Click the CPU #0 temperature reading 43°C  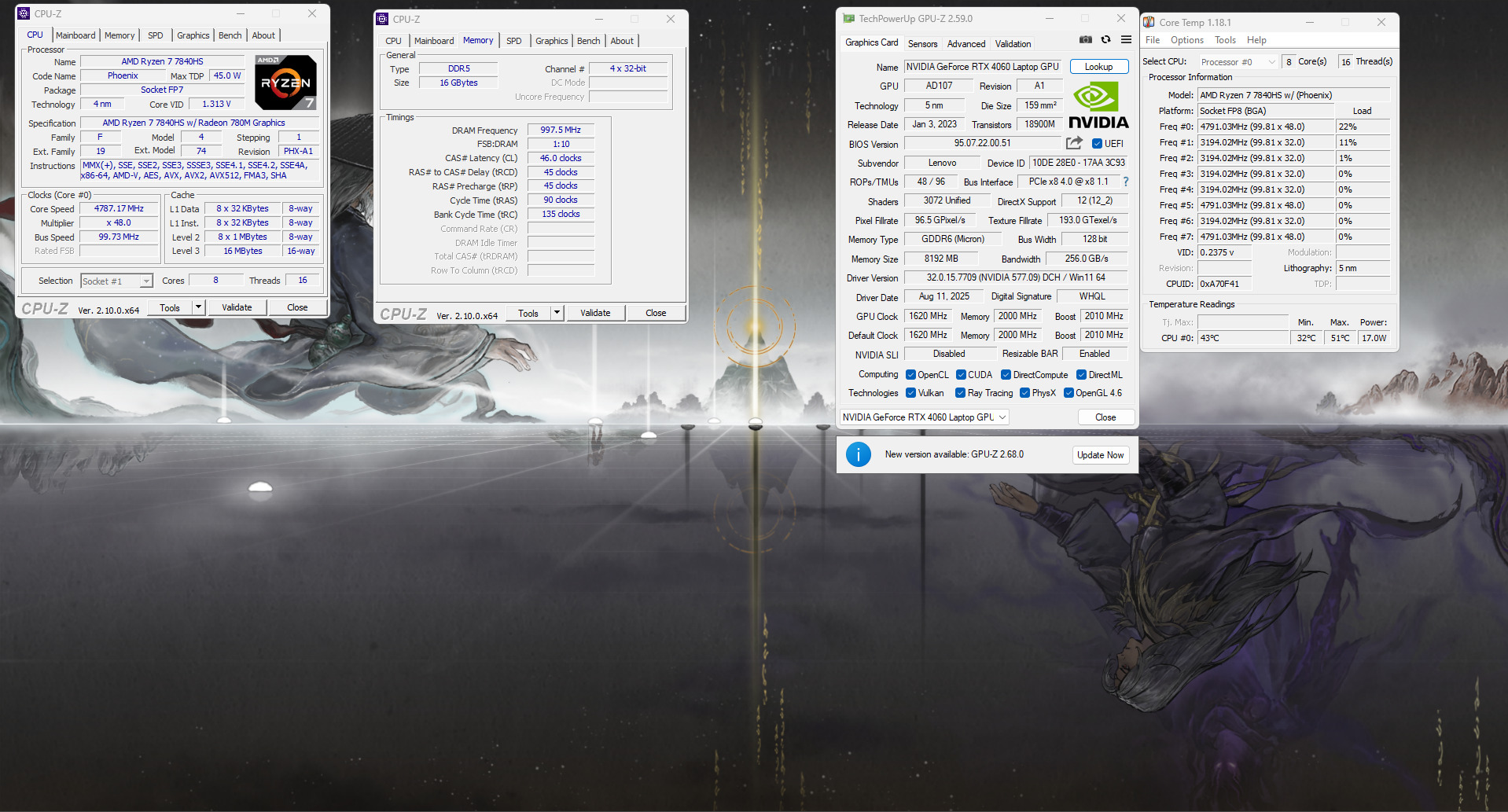(1243, 338)
